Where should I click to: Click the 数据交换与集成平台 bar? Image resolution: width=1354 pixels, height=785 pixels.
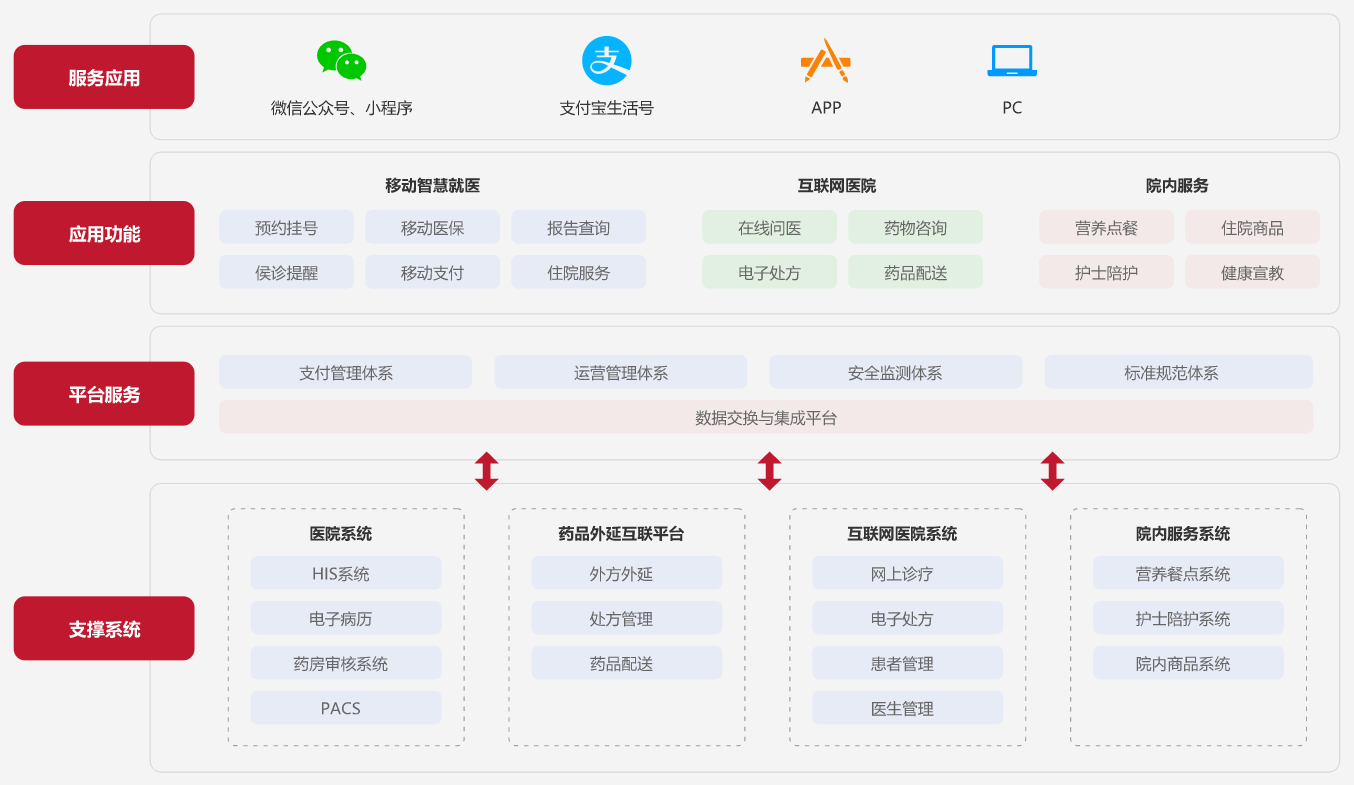[x=765, y=418]
